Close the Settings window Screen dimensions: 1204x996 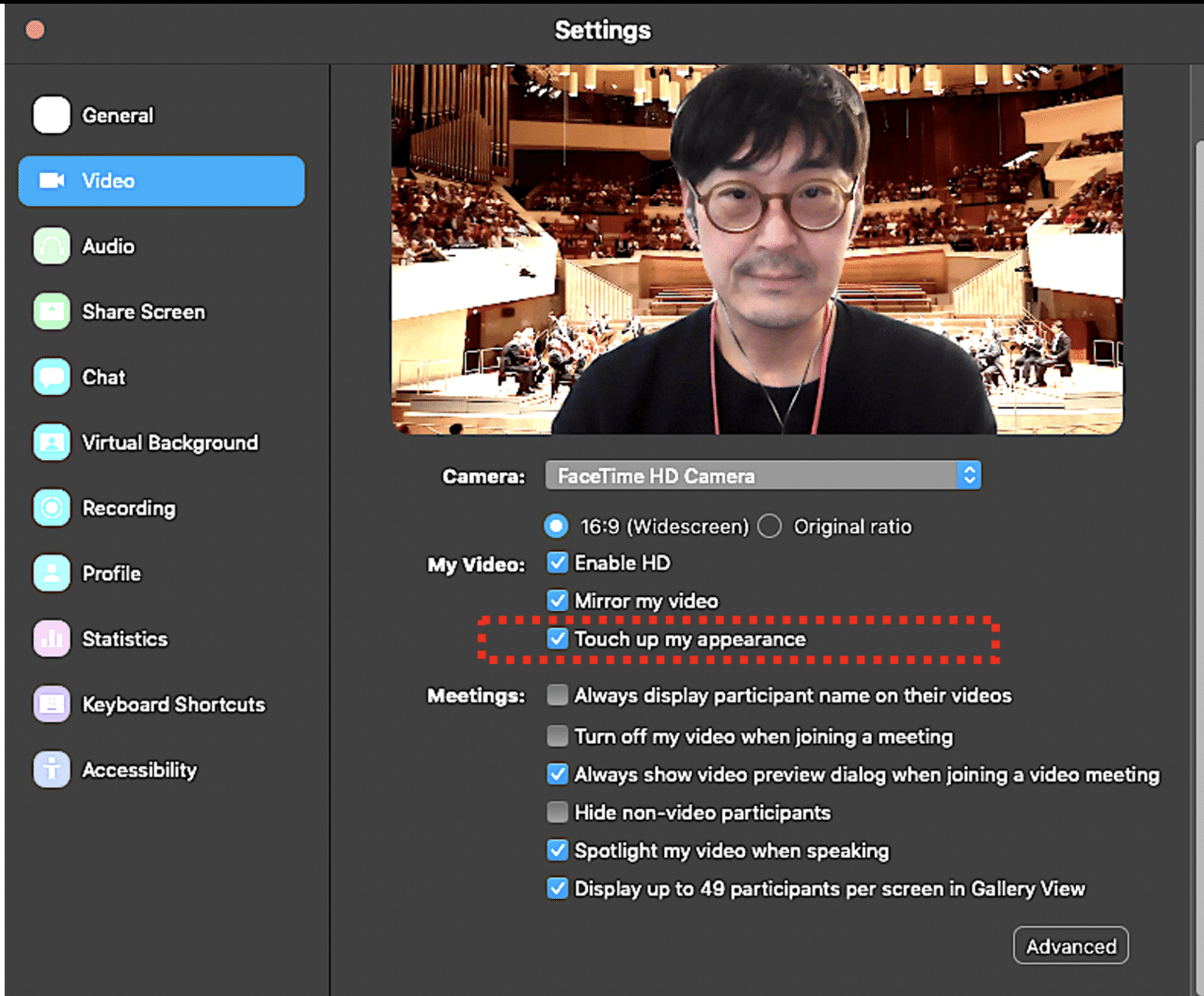point(35,30)
